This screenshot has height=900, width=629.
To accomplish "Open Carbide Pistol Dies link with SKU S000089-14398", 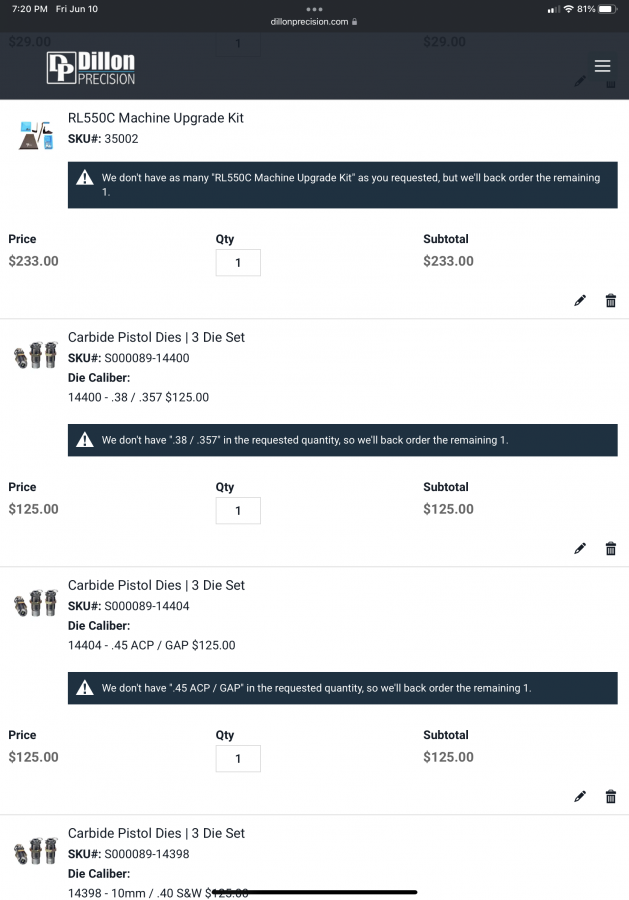I will click(156, 833).
